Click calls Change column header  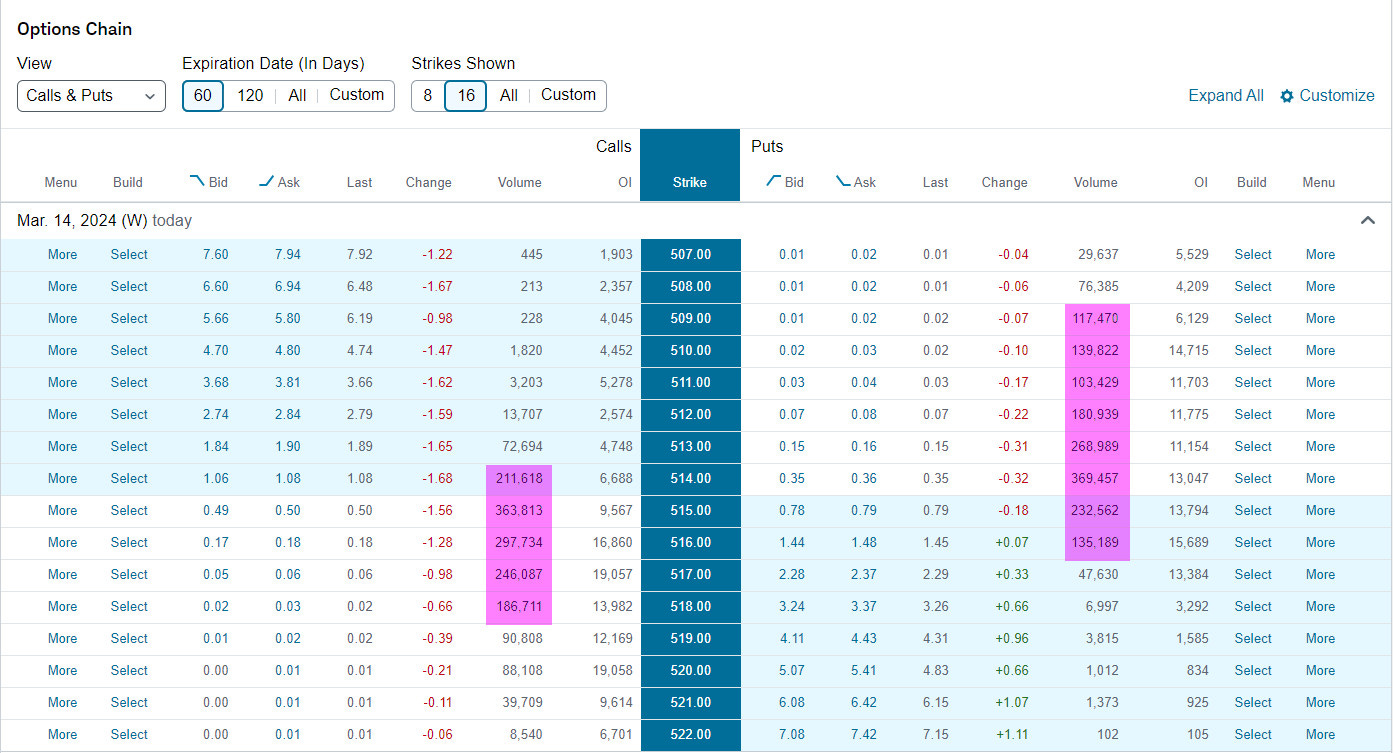click(x=429, y=182)
